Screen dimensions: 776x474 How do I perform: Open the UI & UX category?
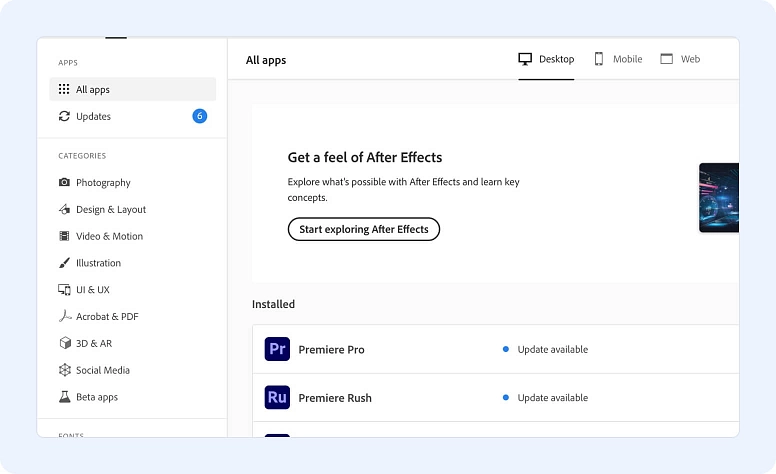tap(93, 290)
